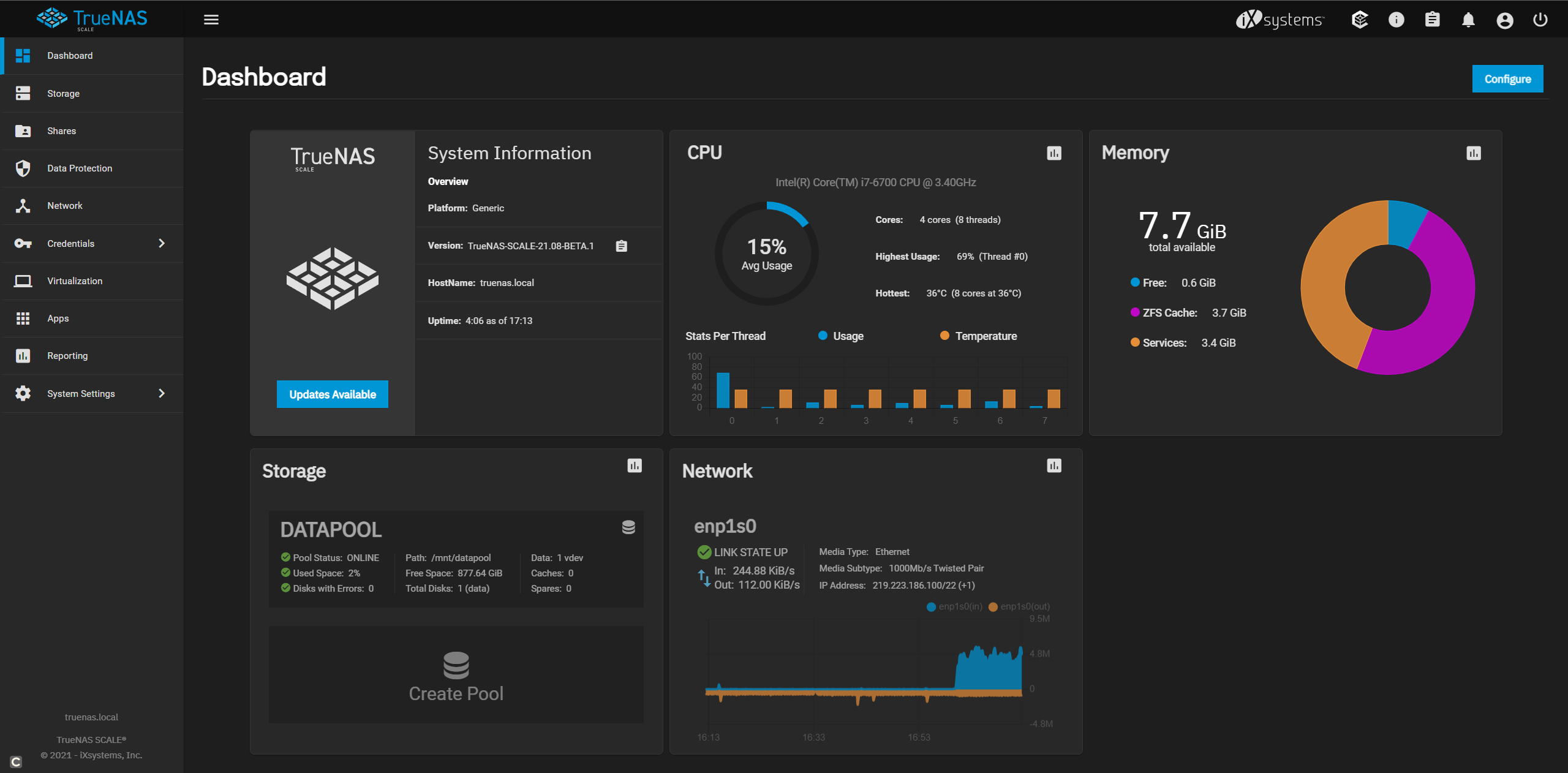Open CPU reports chart icon

pyautogui.click(x=1053, y=153)
